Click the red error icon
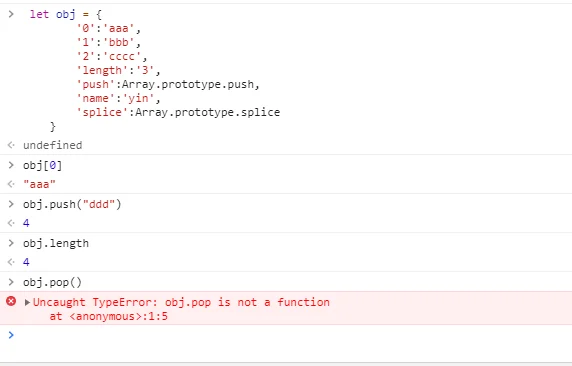The width and height of the screenshot is (572, 366). [x=11, y=301]
